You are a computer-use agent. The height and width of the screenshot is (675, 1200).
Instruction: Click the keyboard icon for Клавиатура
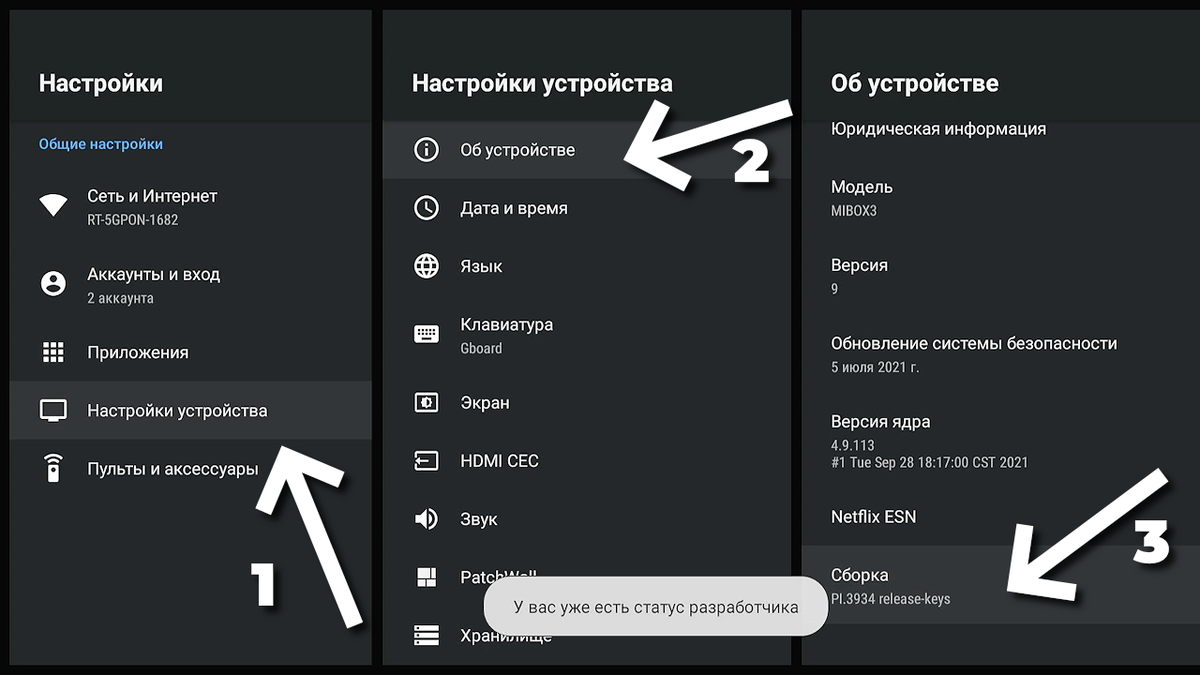coord(428,332)
